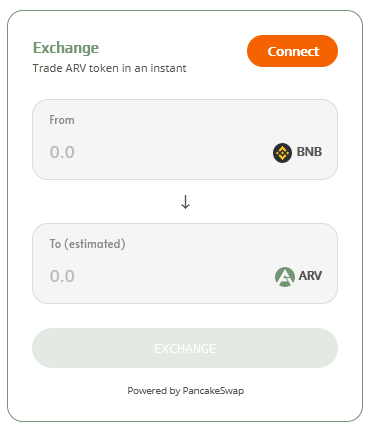Connect wallet using the orange Connect button
This screenshot has width=370, height=430.
pos(292,51)
